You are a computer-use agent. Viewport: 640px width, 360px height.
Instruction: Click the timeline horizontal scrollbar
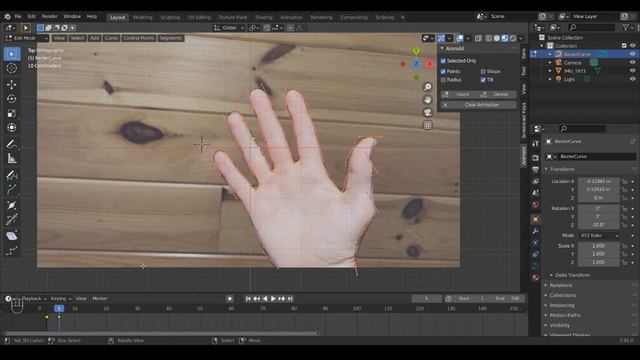pos(162,333)
